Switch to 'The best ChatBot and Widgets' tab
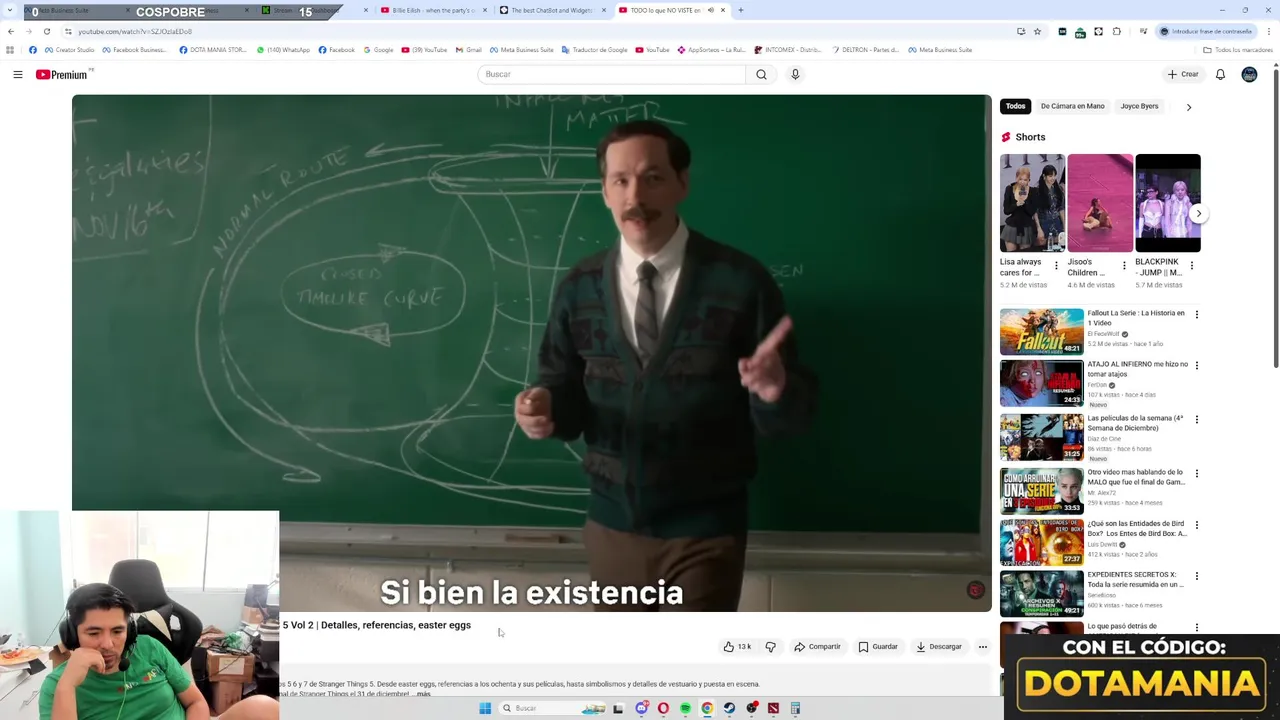The height and width of the screenshot is (720, 1280). pos(552,10)
